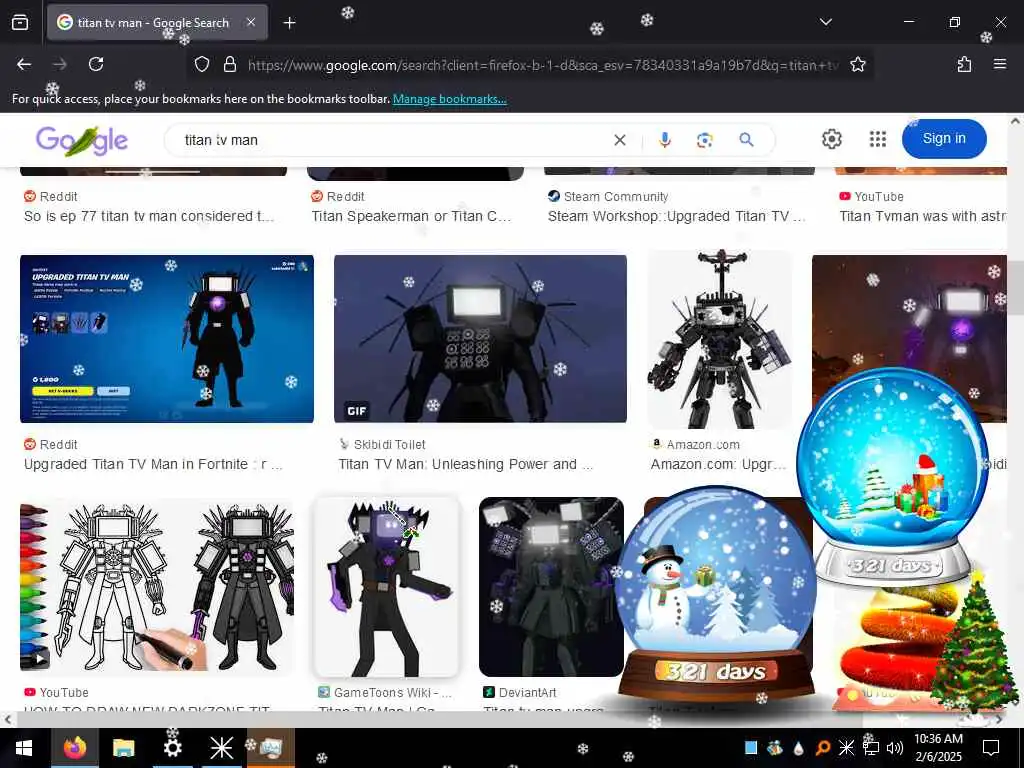1024x768 pixels.
Task: Click the forward navigation arrow
Action: tap(60, 64)
